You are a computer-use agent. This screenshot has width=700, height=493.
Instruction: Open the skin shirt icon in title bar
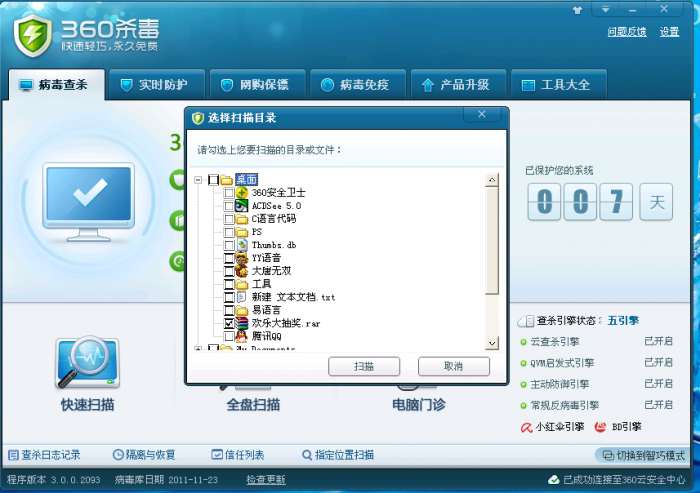[x=578, y=10]
